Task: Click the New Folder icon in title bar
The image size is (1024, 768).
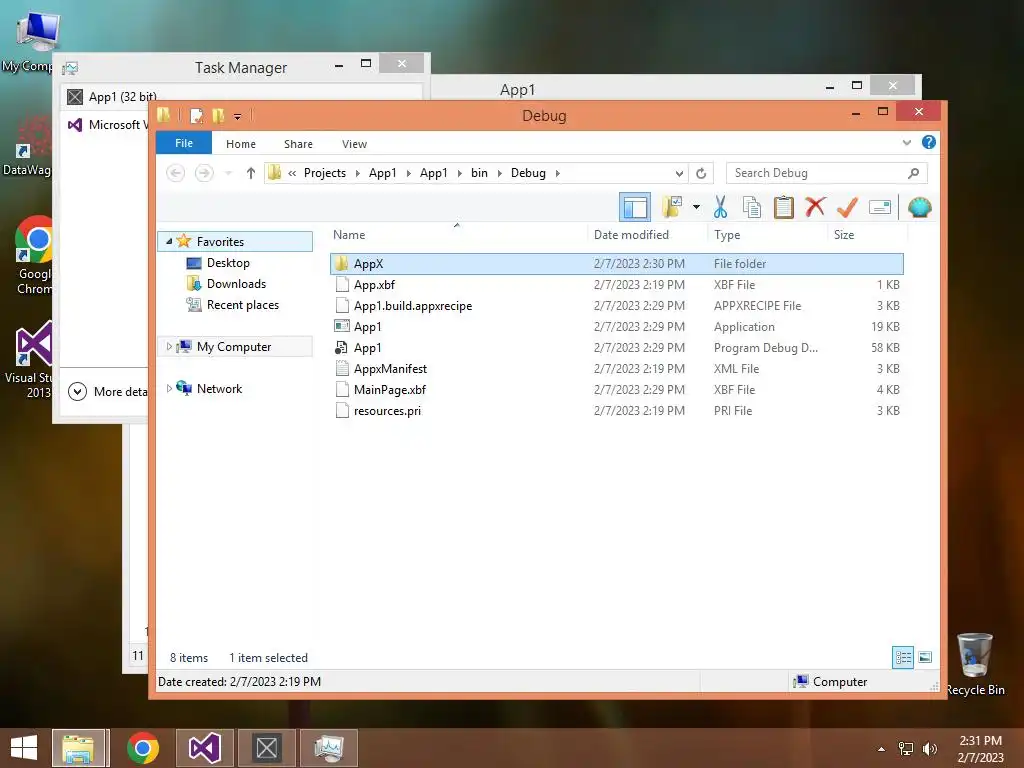Action: [218, 116]
